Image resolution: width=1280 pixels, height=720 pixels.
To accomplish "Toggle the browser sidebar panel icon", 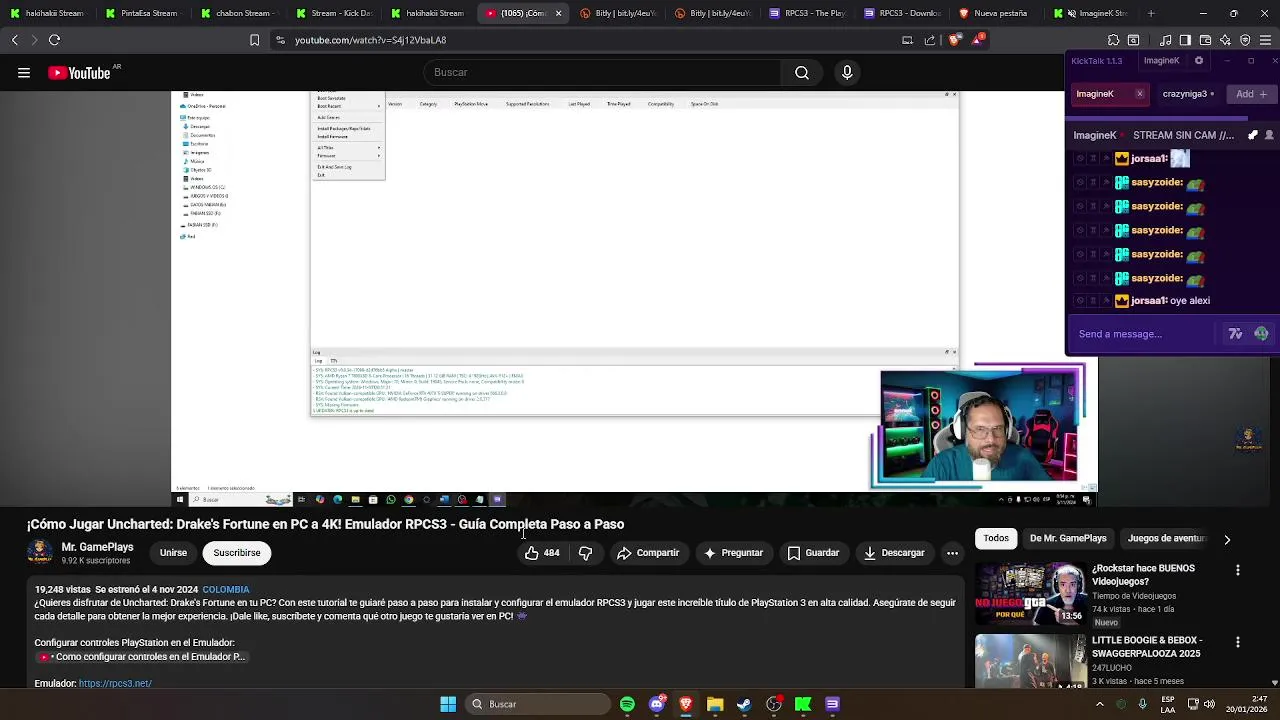I will (x=1185, y=40).
